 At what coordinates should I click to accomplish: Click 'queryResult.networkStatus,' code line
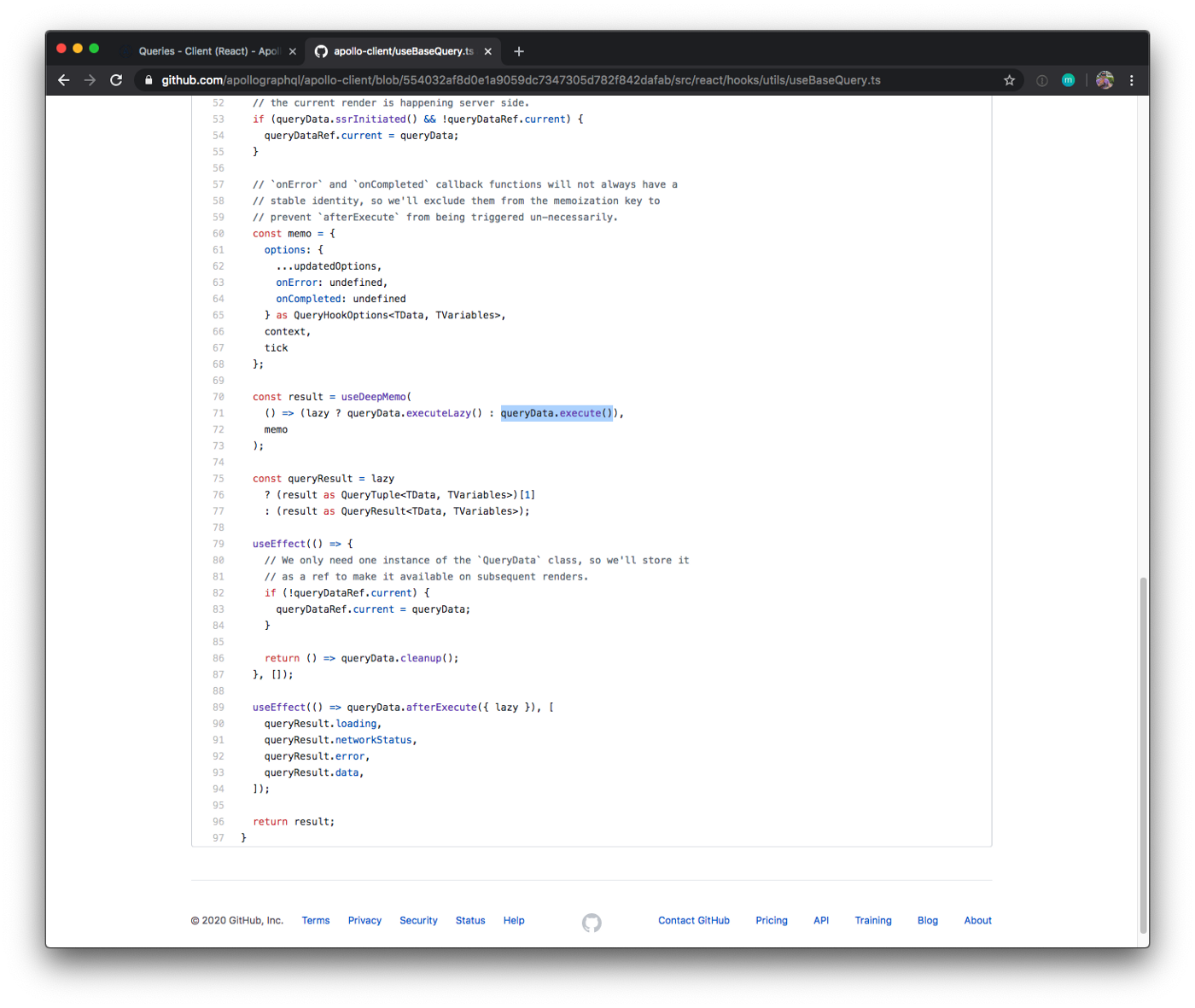(x=341, y=740)
